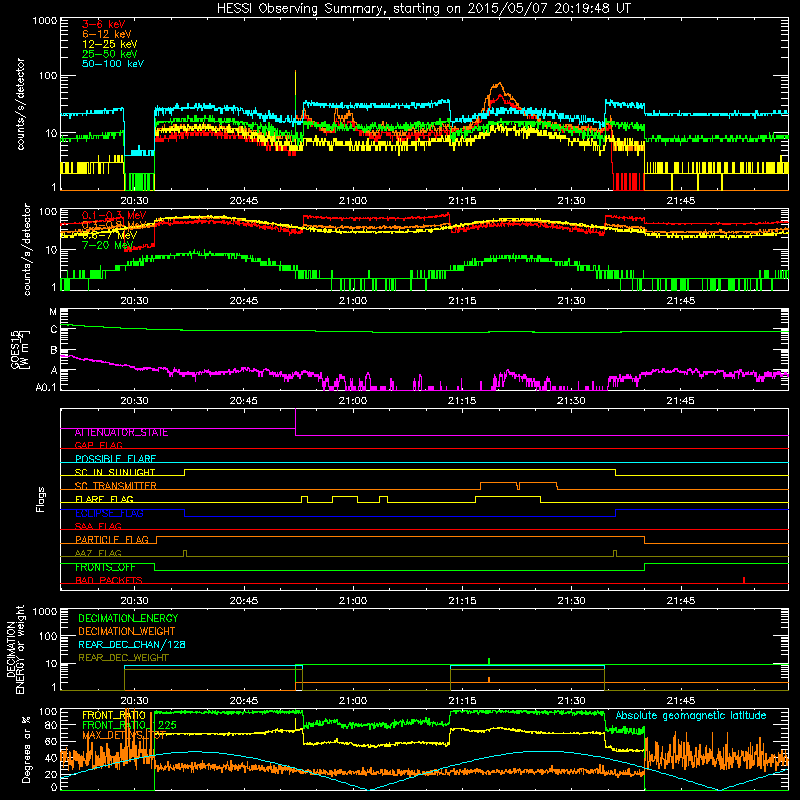Click the 20:30 tick label under GOES panel
This screenshot has width=800, height=800.
tap(134, 401)
